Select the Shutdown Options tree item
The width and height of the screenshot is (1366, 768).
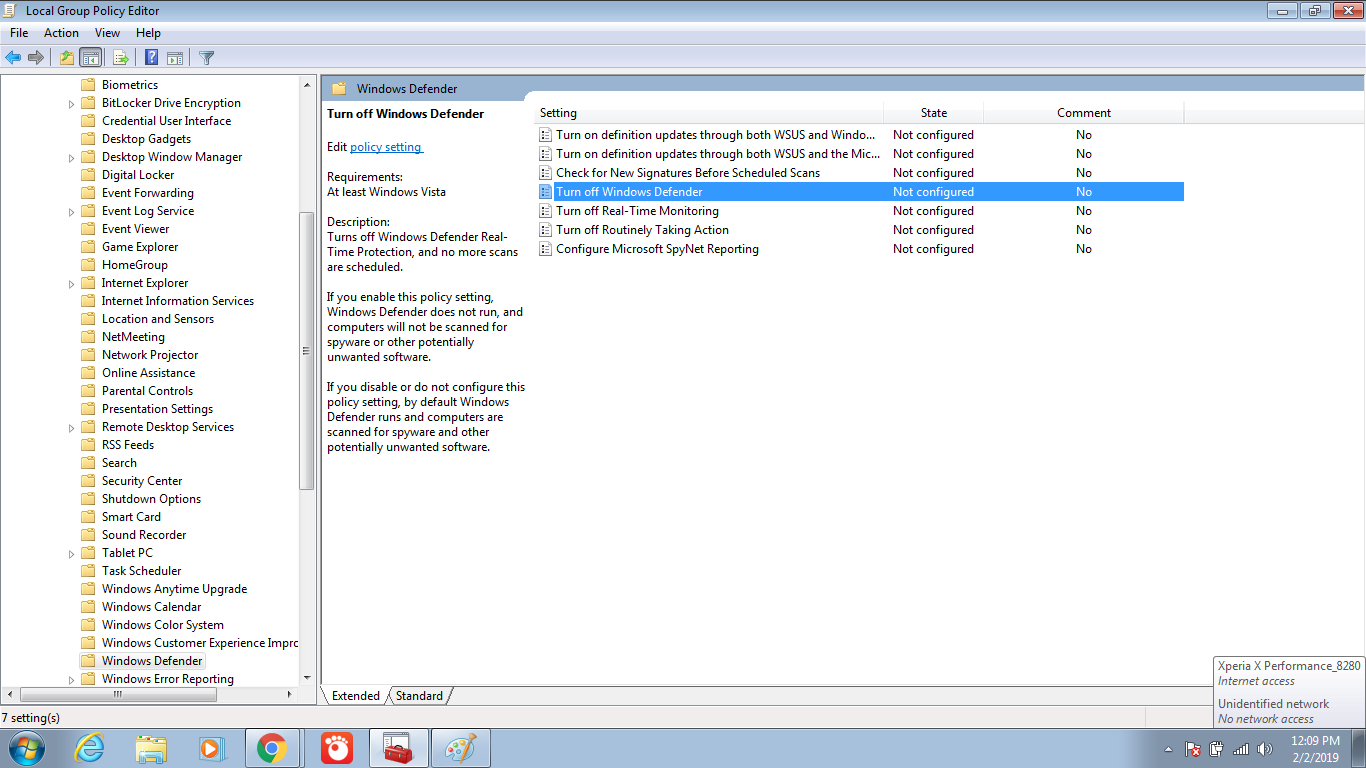pos(151,499)
